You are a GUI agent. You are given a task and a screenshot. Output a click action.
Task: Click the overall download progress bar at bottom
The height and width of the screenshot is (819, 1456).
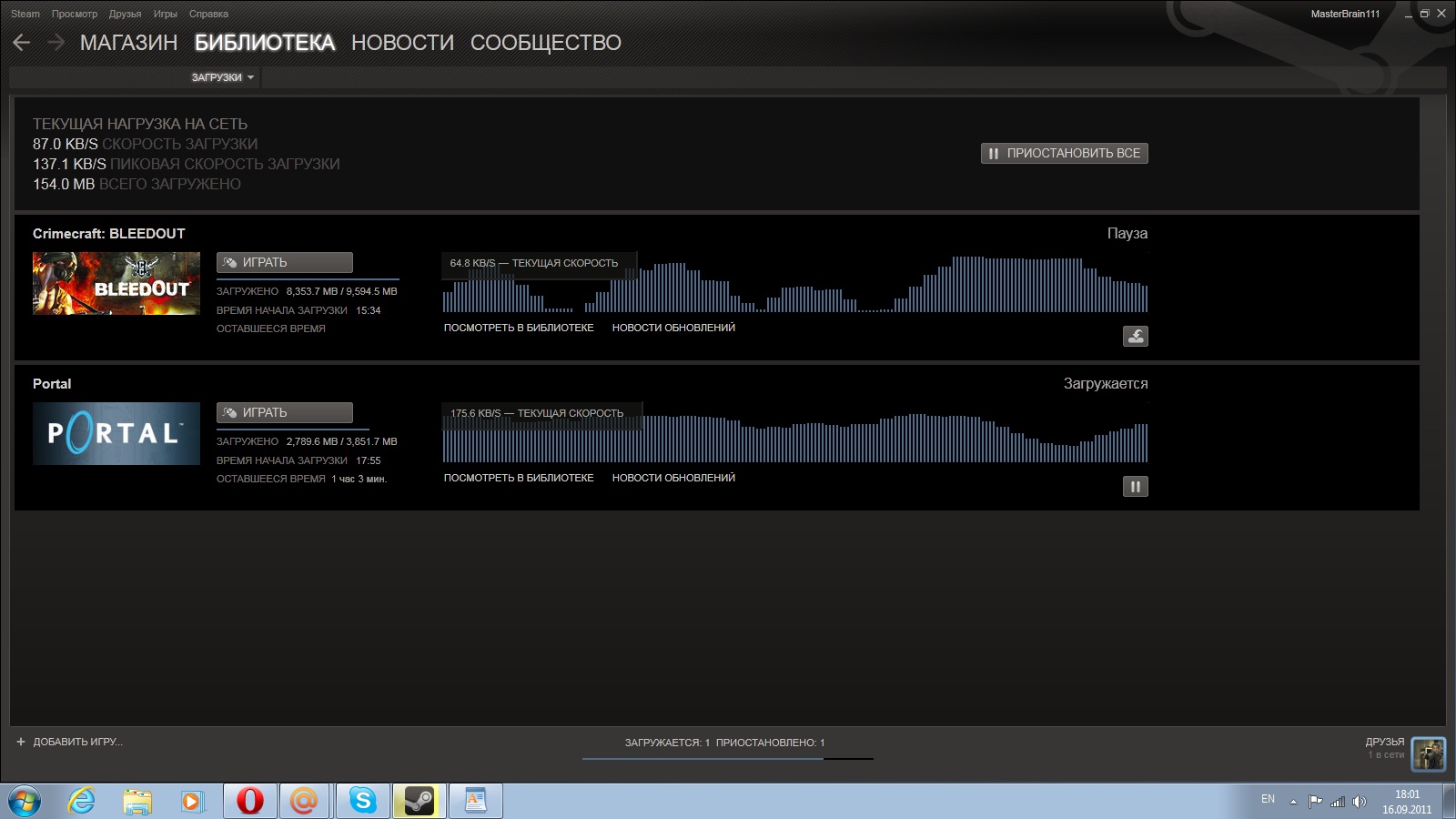click(x=728, y=758)
